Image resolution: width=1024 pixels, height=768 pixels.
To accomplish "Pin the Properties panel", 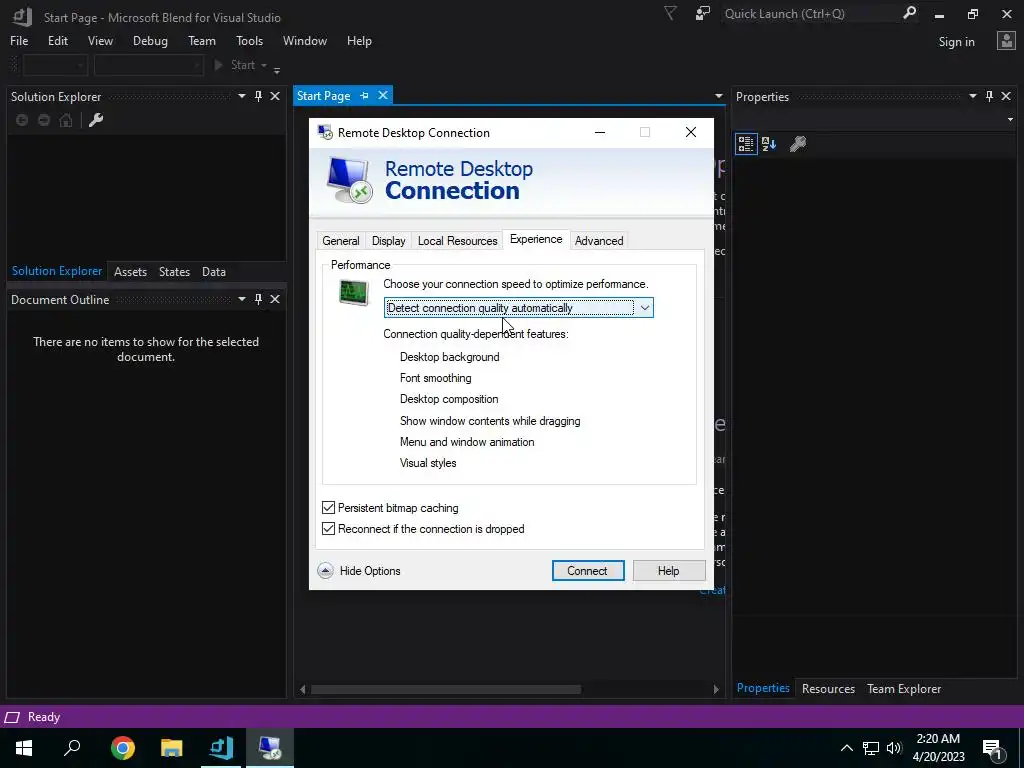I will pyautogui.click(x=989, y=96).
